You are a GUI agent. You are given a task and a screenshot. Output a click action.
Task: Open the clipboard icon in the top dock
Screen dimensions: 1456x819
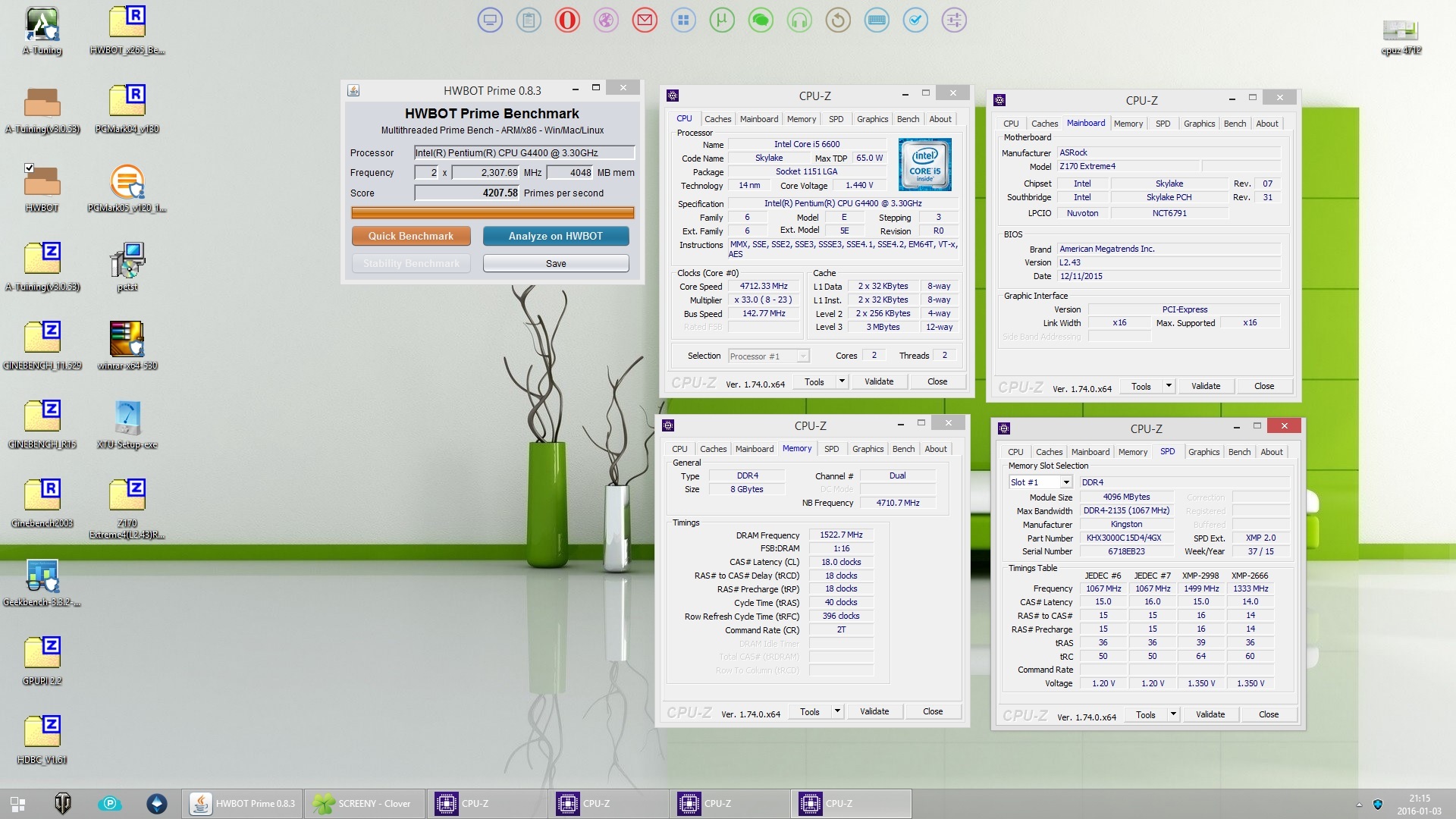click(x=529, y=20)
